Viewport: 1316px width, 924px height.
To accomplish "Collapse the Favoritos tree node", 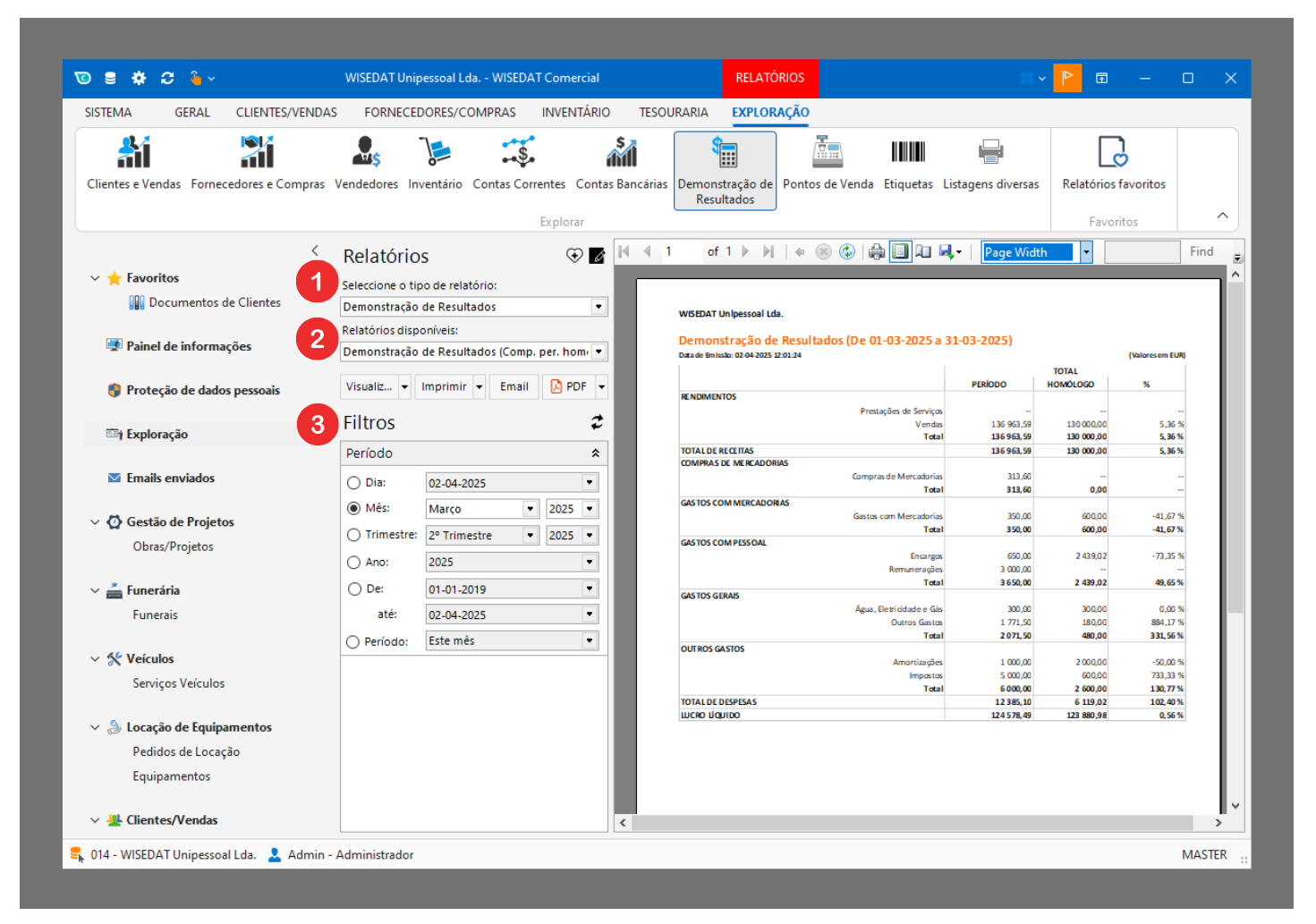I will [95, 278].
